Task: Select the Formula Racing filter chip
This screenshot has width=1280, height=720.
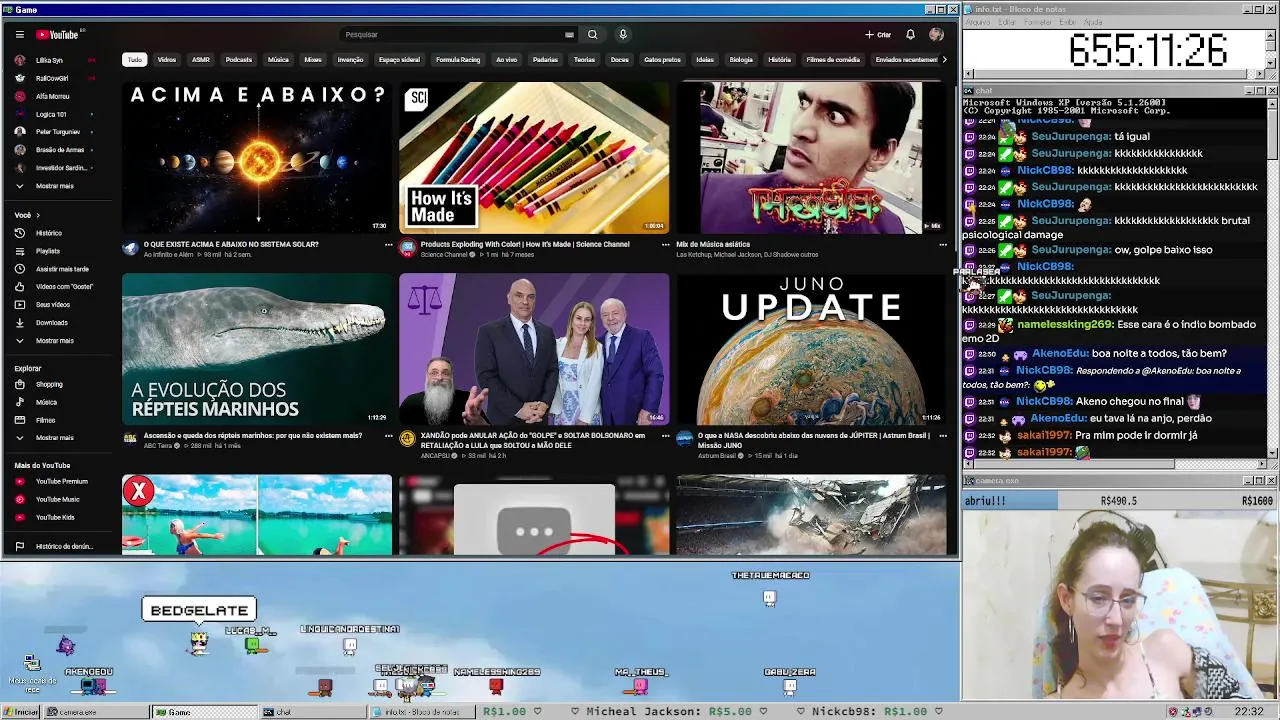Action: pyautogui.click(x=458, y=60)
